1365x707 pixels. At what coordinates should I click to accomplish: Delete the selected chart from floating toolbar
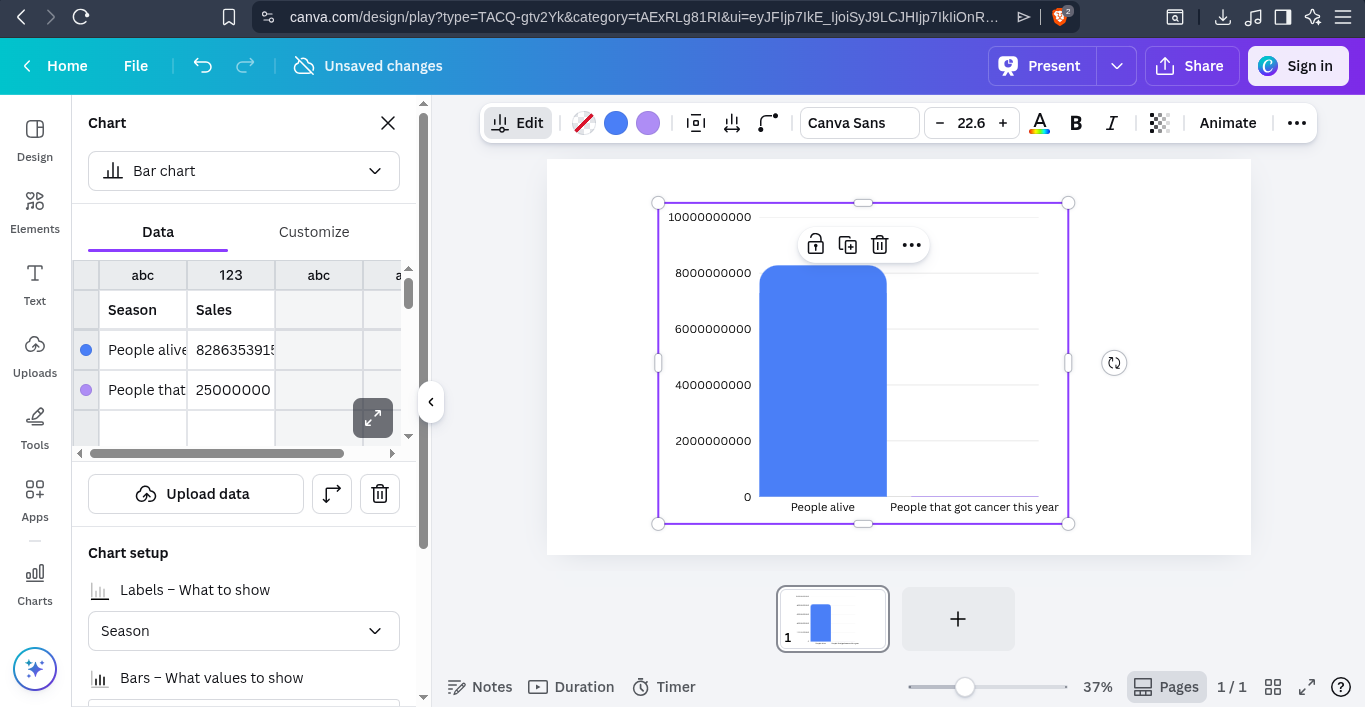pyautogui.click(x=880, y=245)
